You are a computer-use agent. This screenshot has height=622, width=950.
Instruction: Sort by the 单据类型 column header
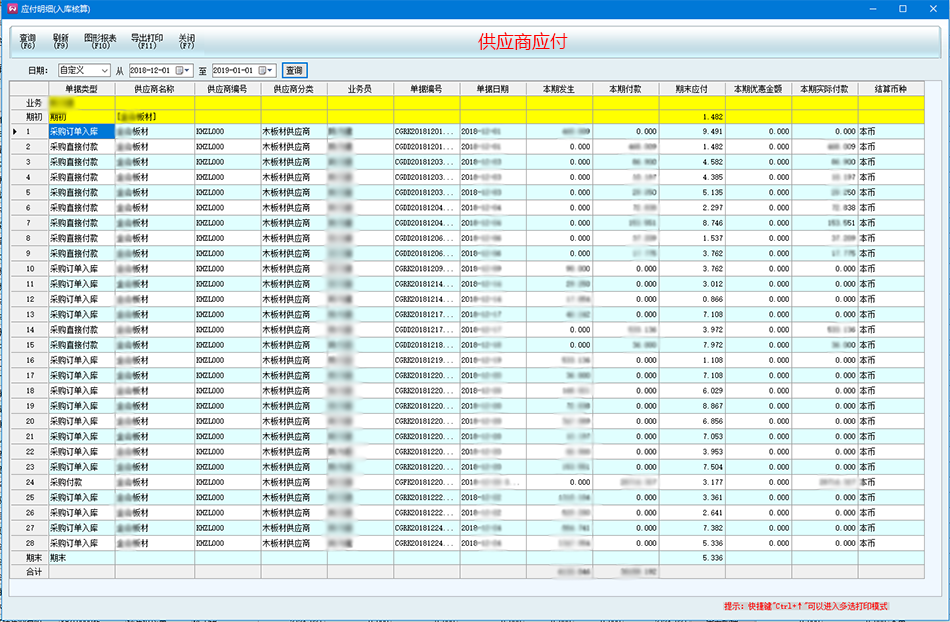click(82, 89)
